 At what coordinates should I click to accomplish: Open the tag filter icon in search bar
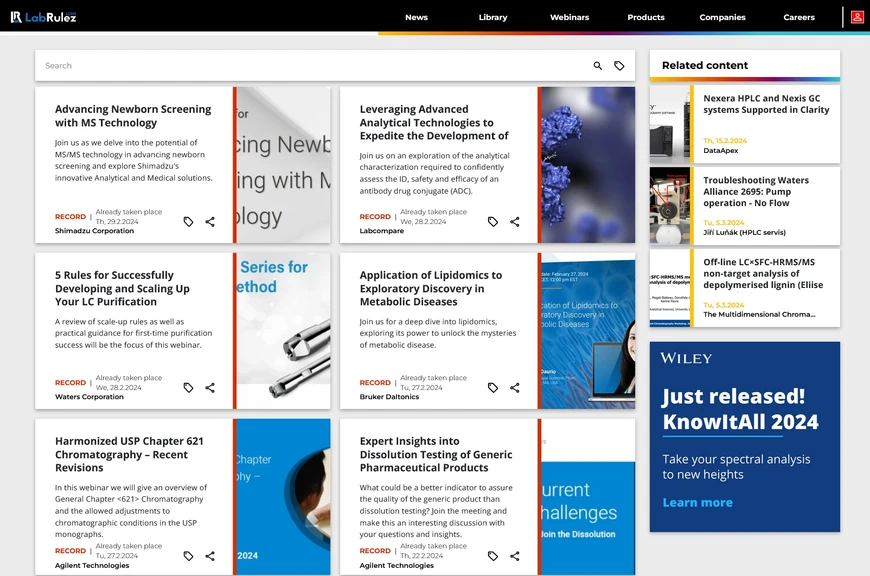coord(619,66)
